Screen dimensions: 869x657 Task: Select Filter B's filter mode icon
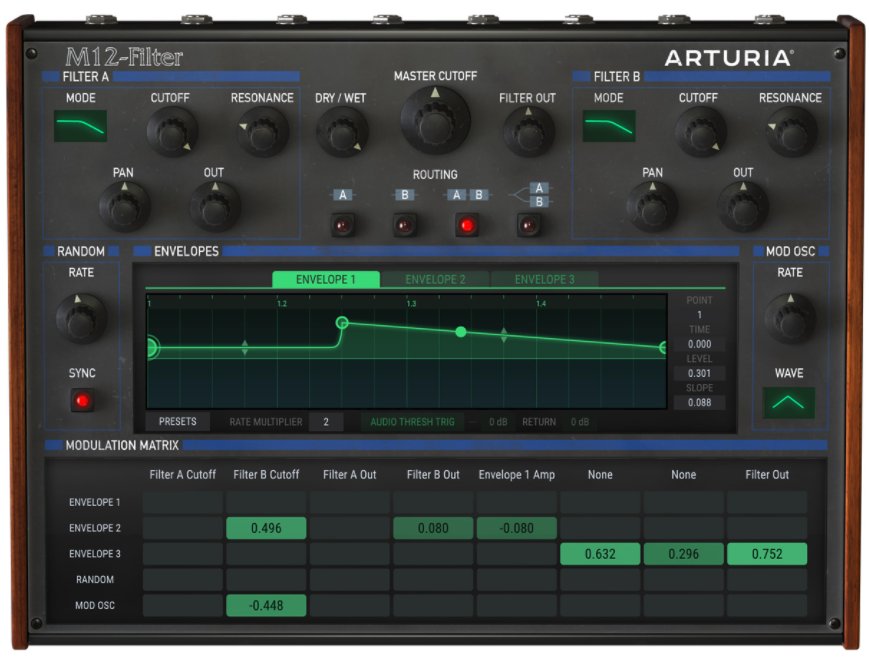click(610, 124)
